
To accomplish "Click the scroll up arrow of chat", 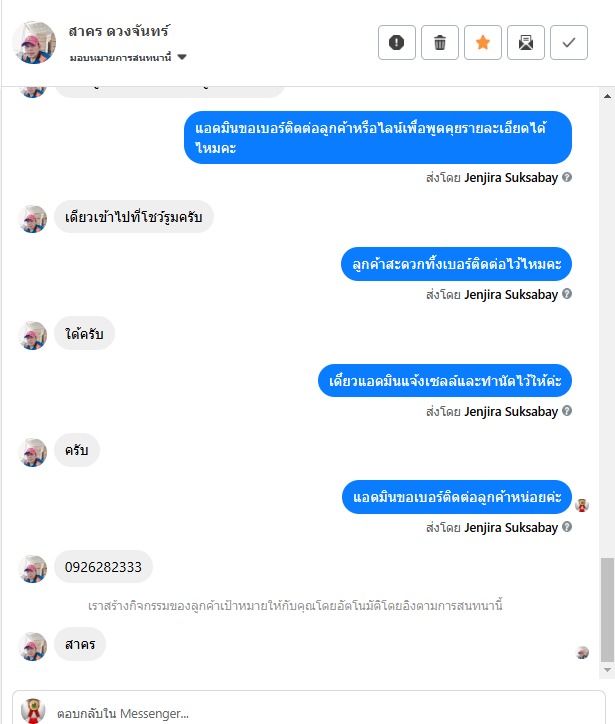I will [x=607, y=96].
